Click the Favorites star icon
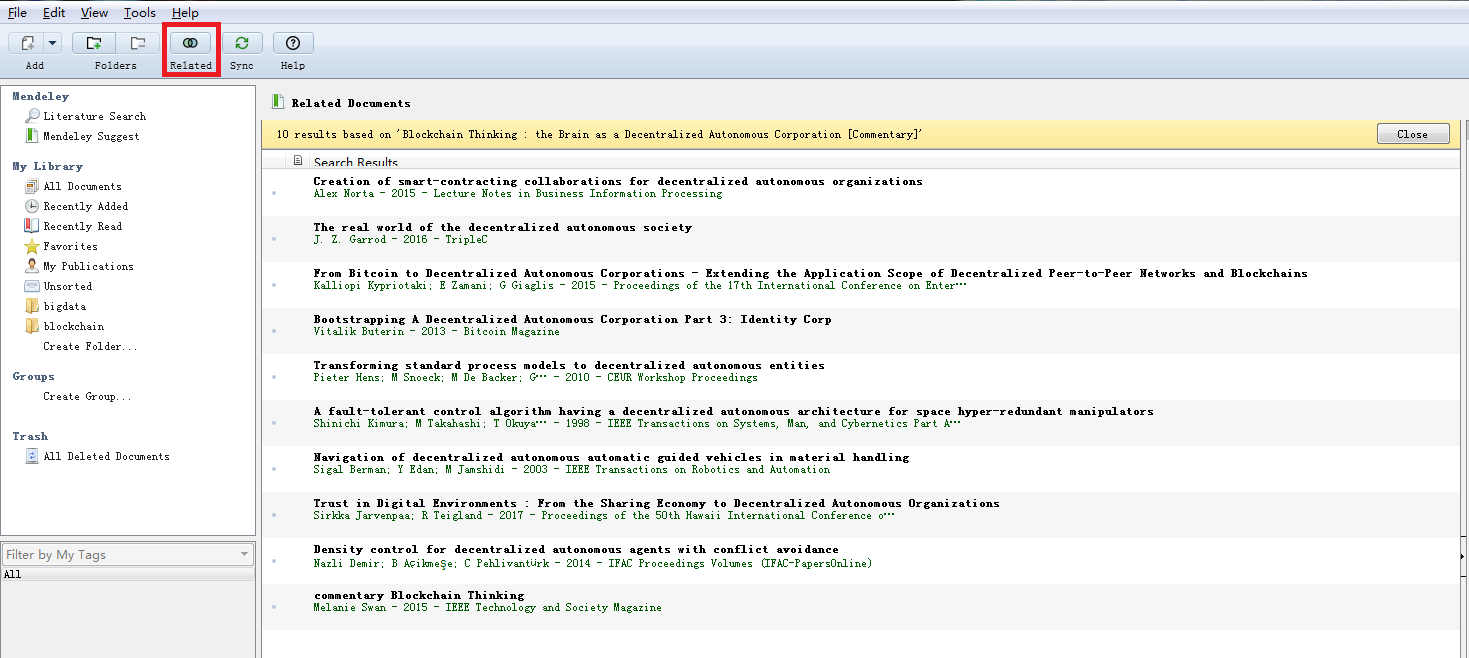 click(x=32, y=246)
